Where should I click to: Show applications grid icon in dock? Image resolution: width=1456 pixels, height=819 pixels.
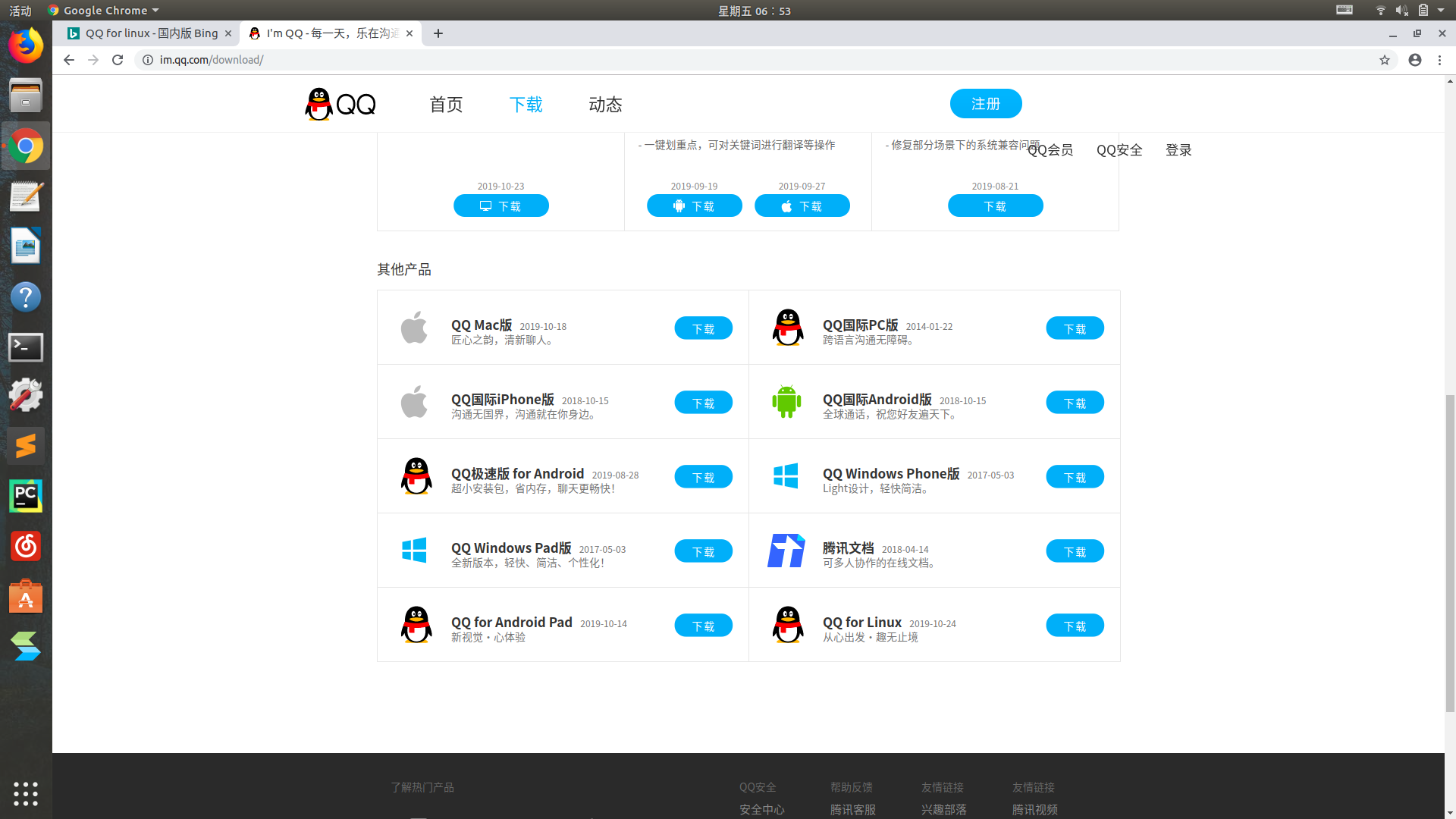point(26,793)
